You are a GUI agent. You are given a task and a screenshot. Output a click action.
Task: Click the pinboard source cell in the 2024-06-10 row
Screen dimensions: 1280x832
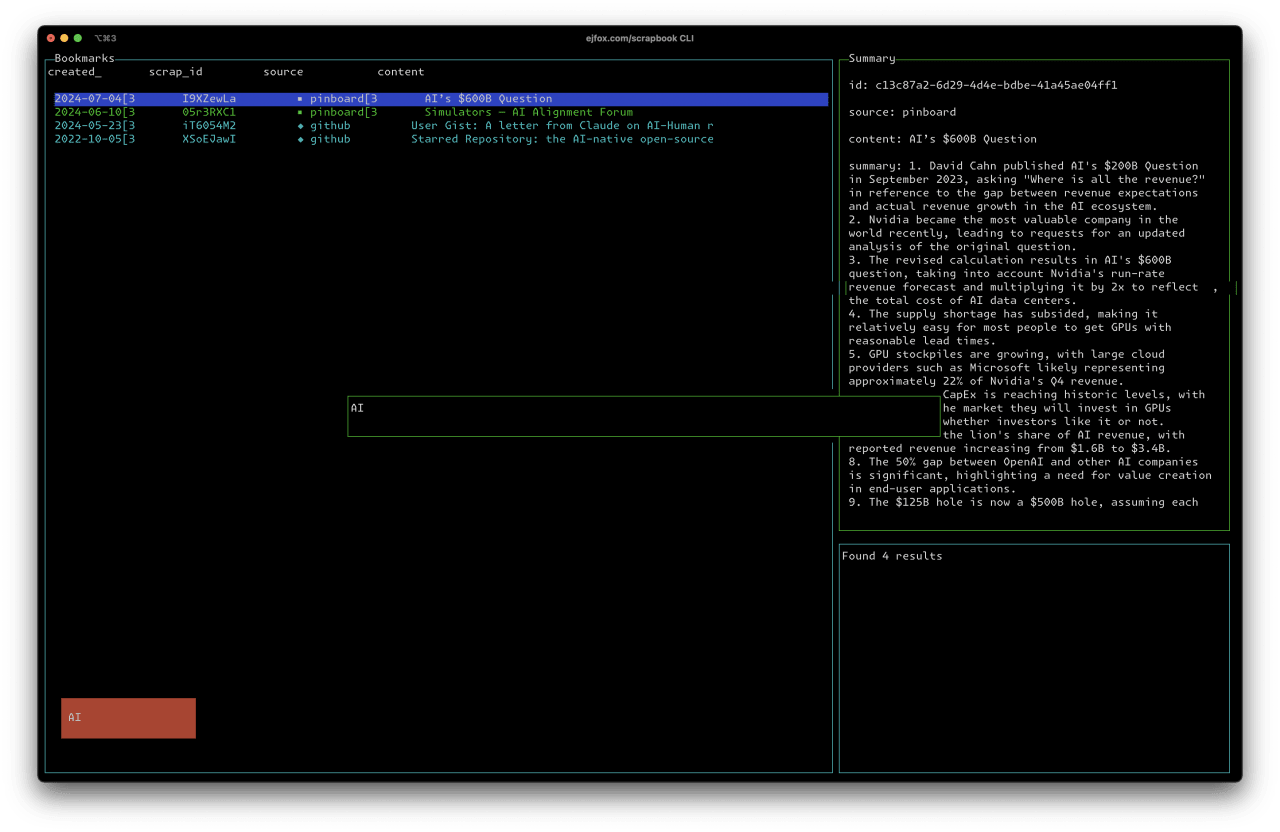coord(343,113)
